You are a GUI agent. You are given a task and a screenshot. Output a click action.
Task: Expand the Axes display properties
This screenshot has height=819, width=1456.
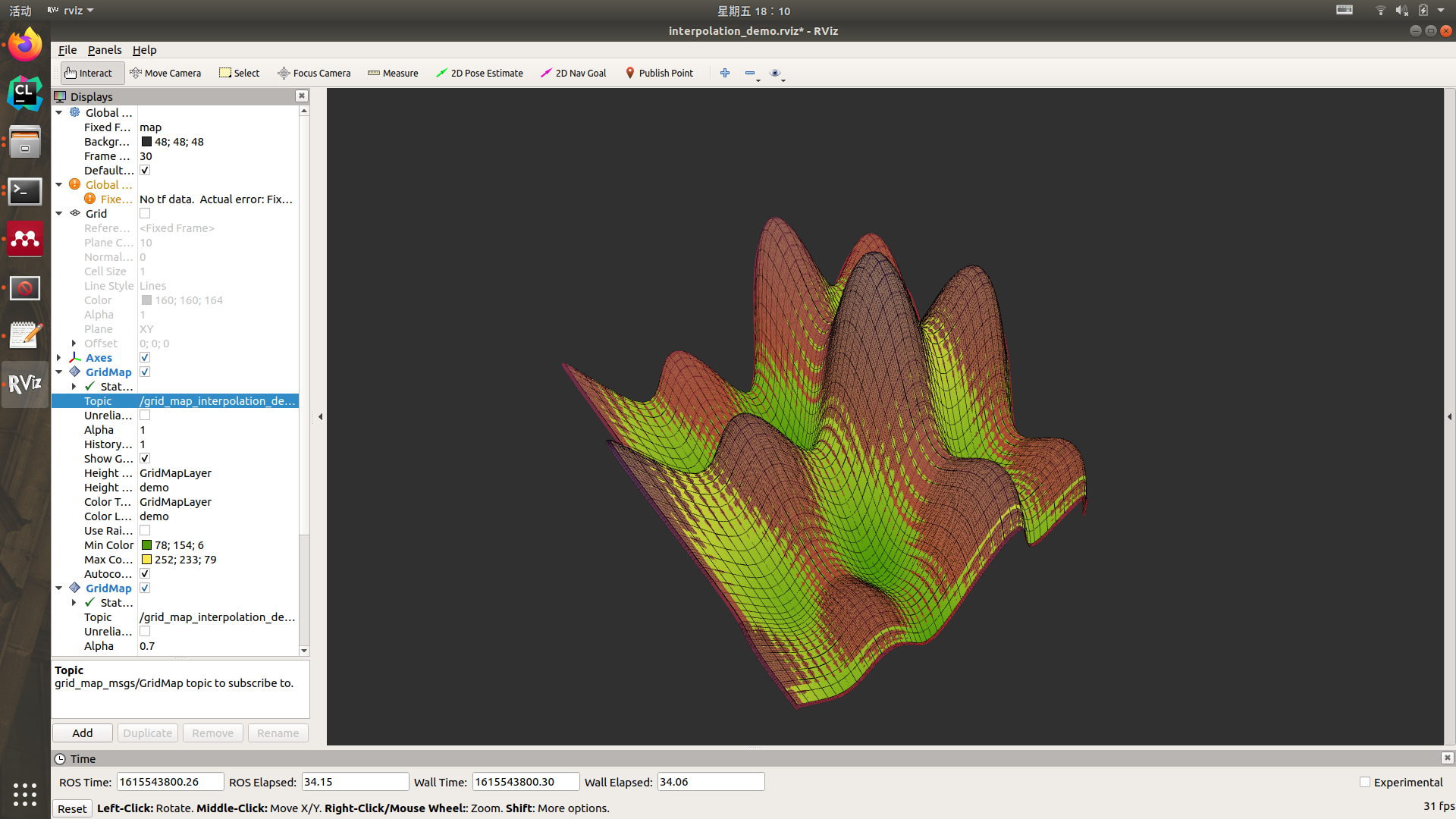pos(59,358)
